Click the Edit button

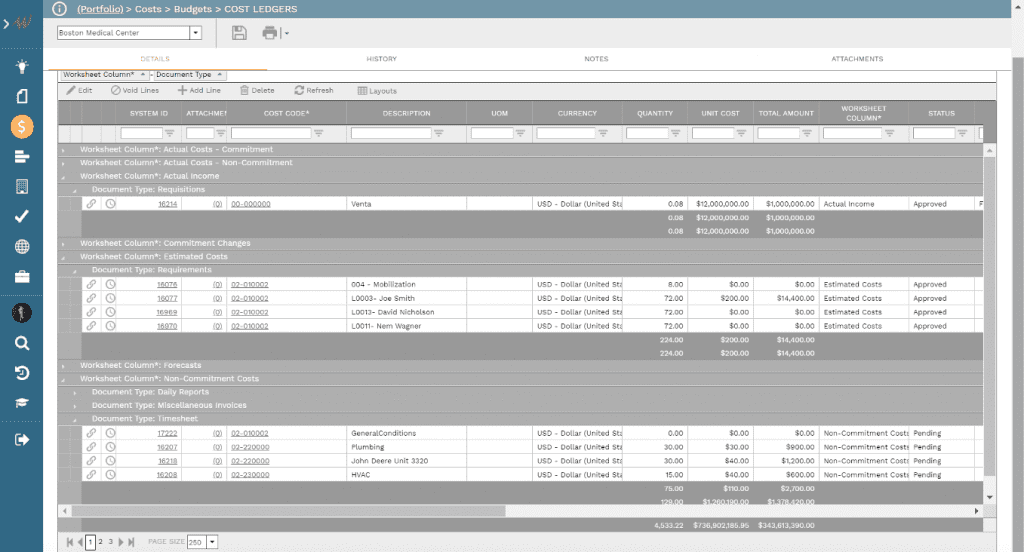[x=79, y=91]
